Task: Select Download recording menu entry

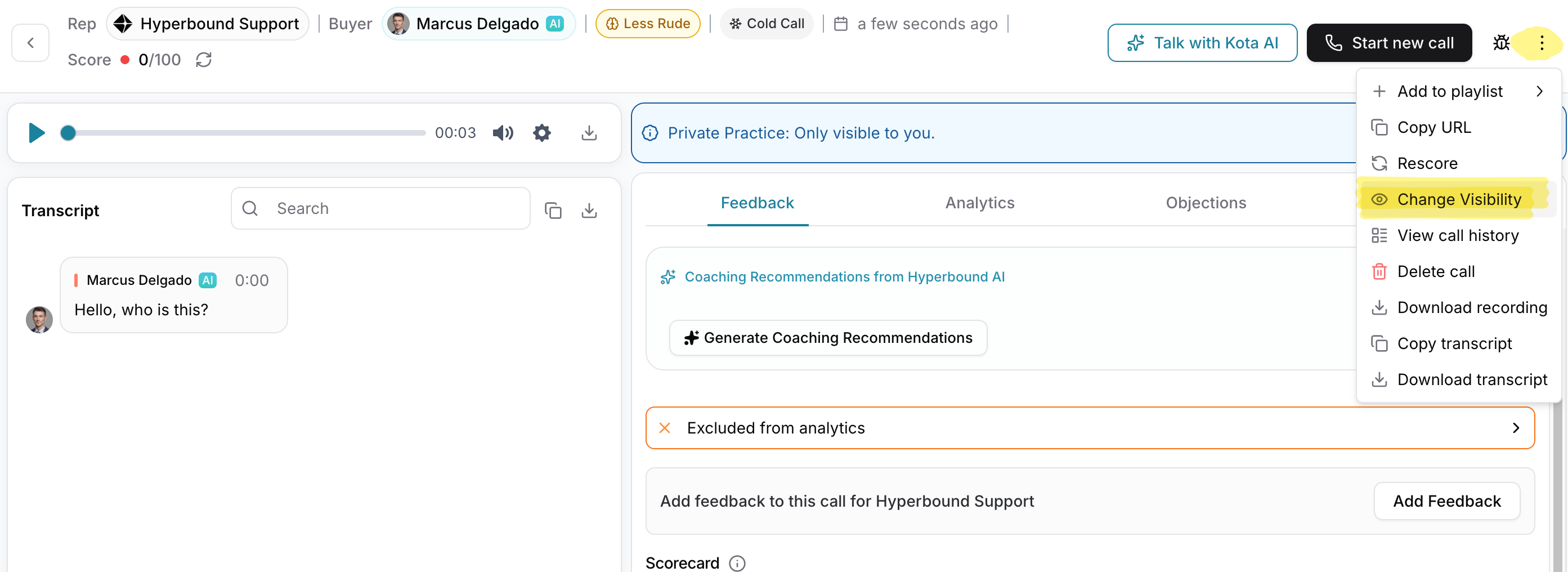Action: tap(1458, 307)
